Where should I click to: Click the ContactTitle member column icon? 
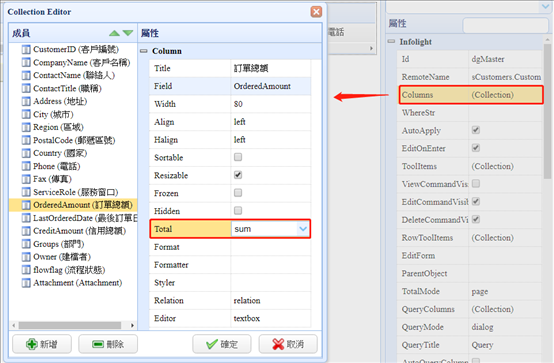click(26, 88)
